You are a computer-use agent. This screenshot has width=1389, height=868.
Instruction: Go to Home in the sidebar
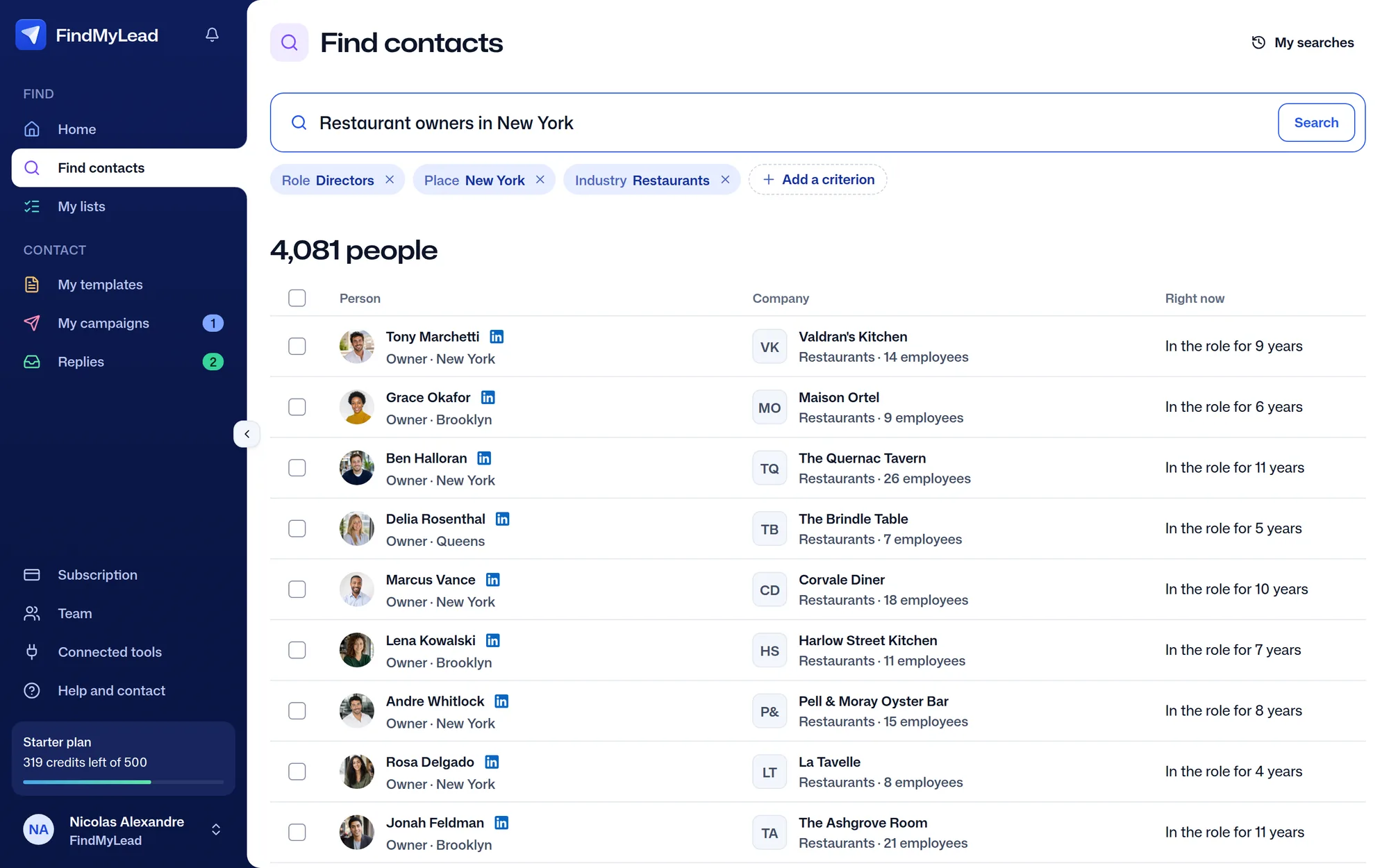pos(124,129)
